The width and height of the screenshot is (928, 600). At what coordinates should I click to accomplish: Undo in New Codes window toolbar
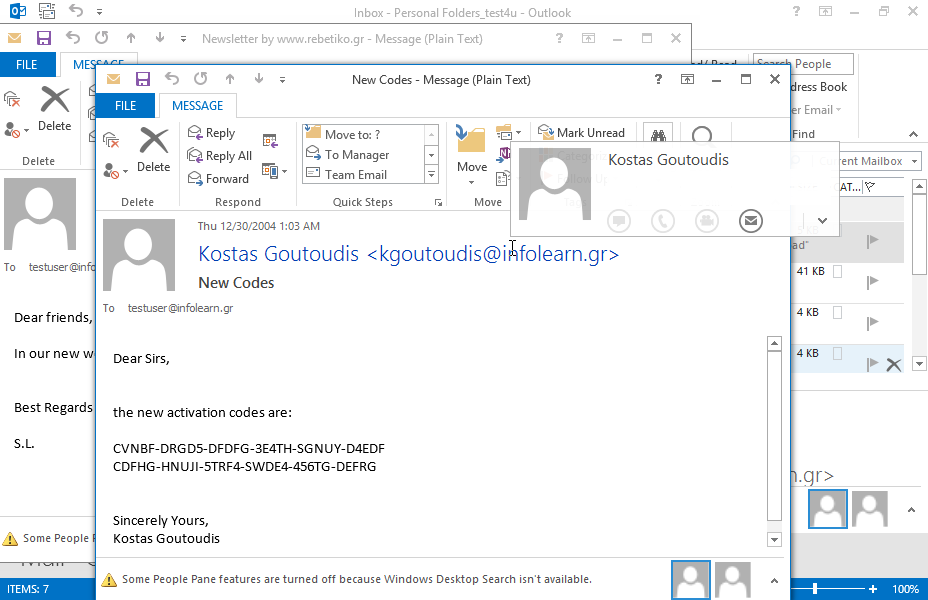click(x=172, y=79)
